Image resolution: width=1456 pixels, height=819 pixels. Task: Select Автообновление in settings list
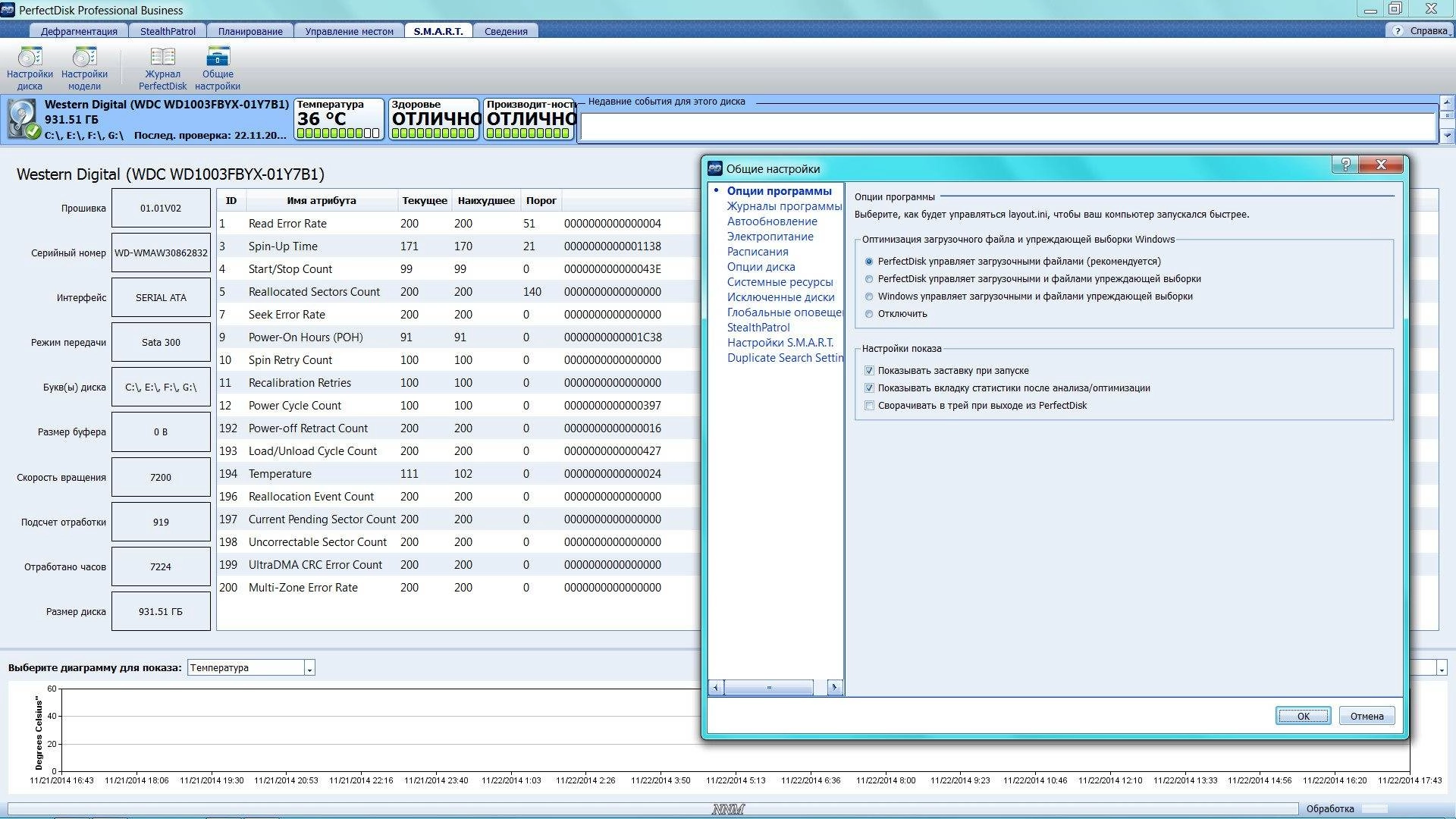point(772,221)
